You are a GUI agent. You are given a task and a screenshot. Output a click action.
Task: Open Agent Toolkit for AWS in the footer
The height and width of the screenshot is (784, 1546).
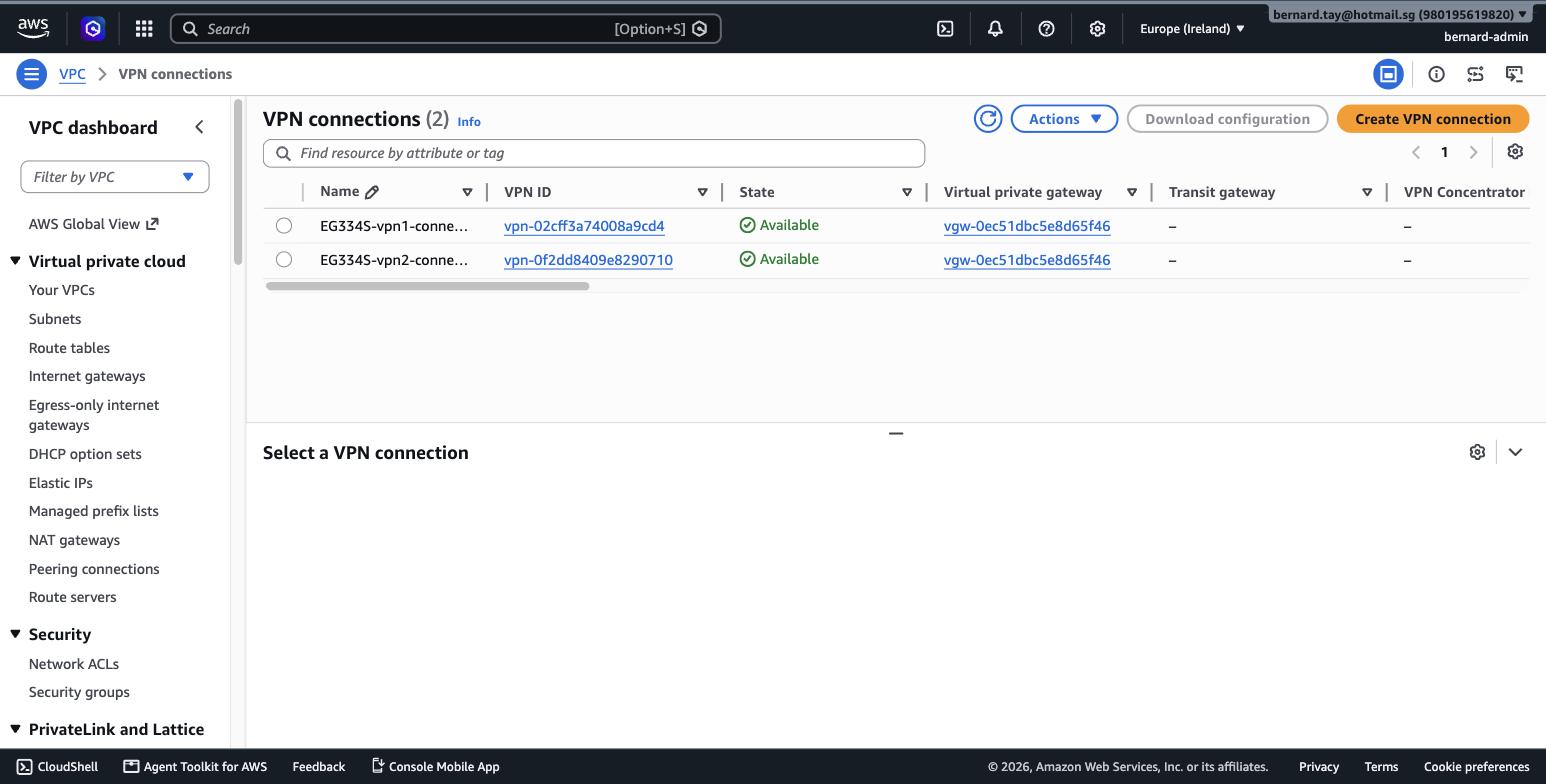pos(195,767)
